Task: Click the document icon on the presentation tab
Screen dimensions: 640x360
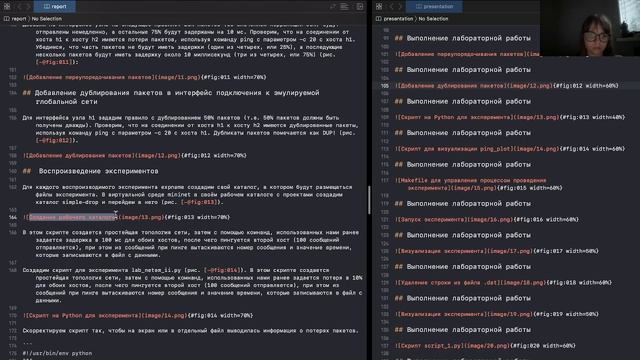Action: tap(419, 7)
